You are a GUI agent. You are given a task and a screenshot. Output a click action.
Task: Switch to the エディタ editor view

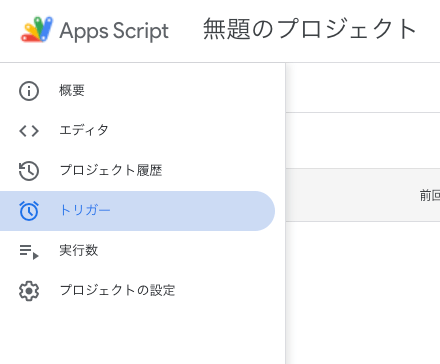137,131
